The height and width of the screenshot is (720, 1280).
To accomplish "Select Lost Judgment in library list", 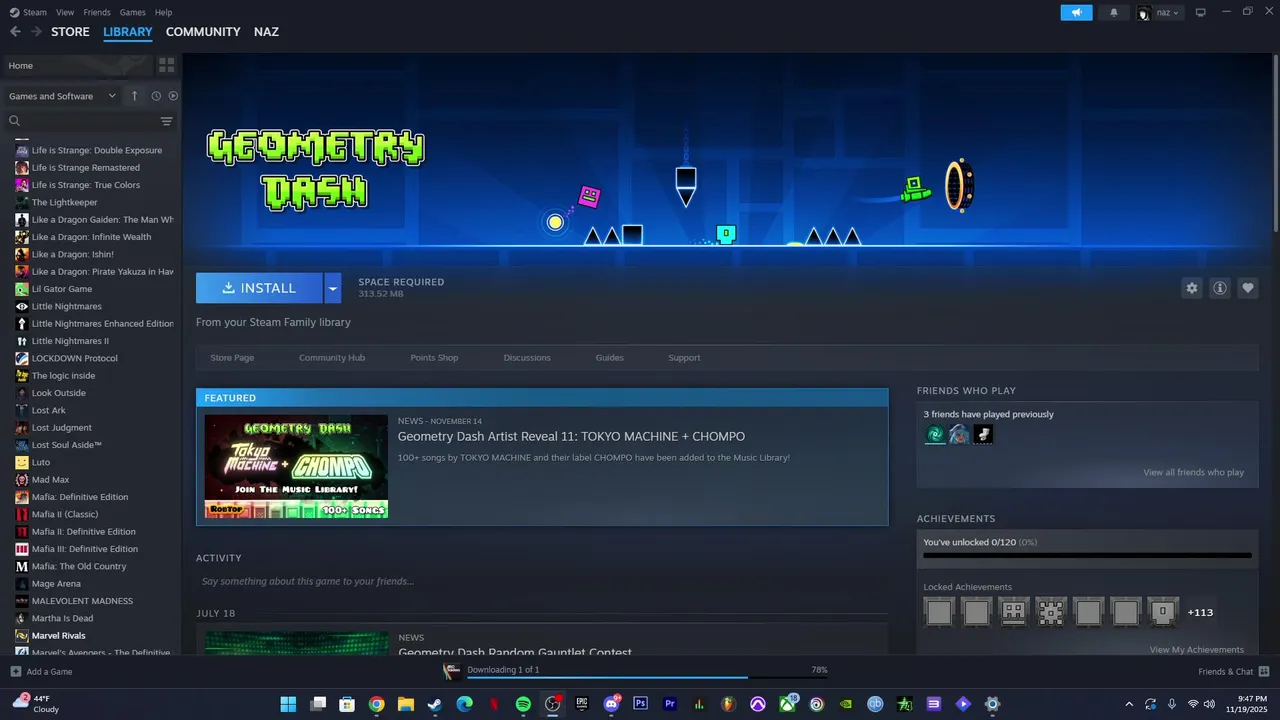I will [x=61, y=428].
